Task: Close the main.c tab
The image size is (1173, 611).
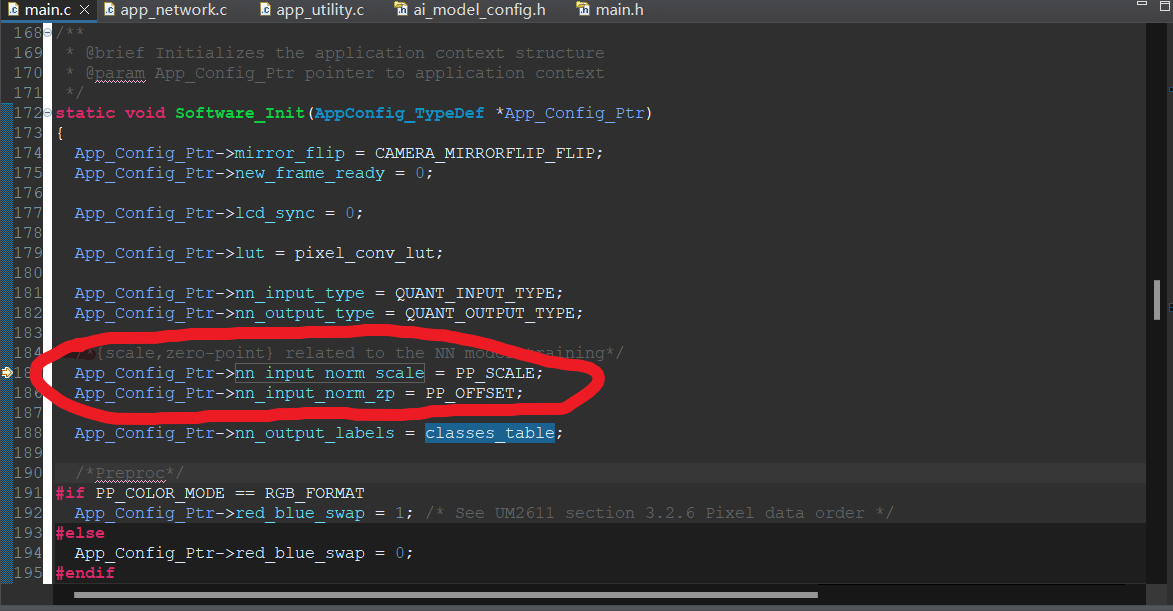Action: pos(84,10)
